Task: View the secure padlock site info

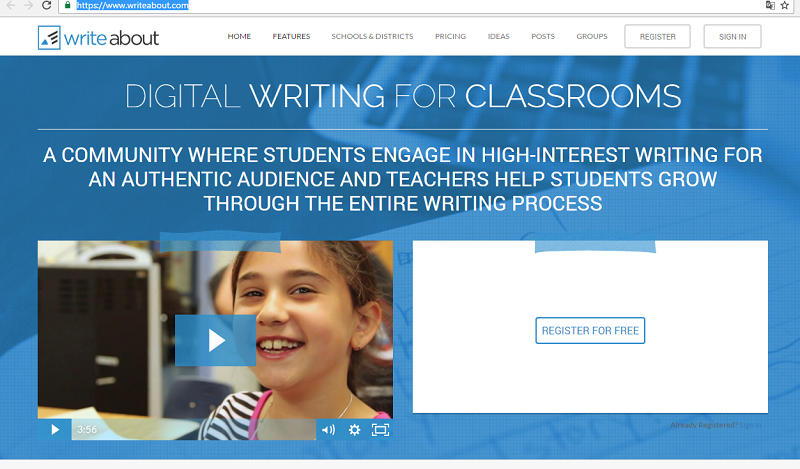Action: (x=67, y=5)
